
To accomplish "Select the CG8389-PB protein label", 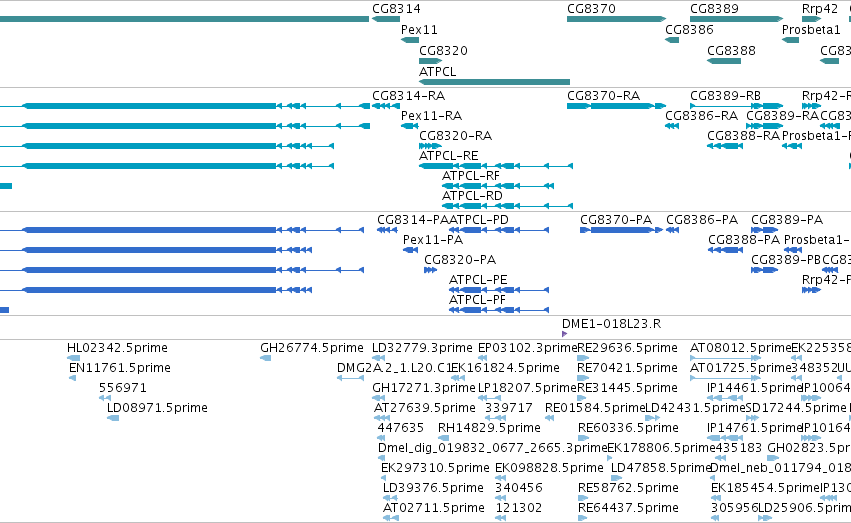I will [786, 260].
